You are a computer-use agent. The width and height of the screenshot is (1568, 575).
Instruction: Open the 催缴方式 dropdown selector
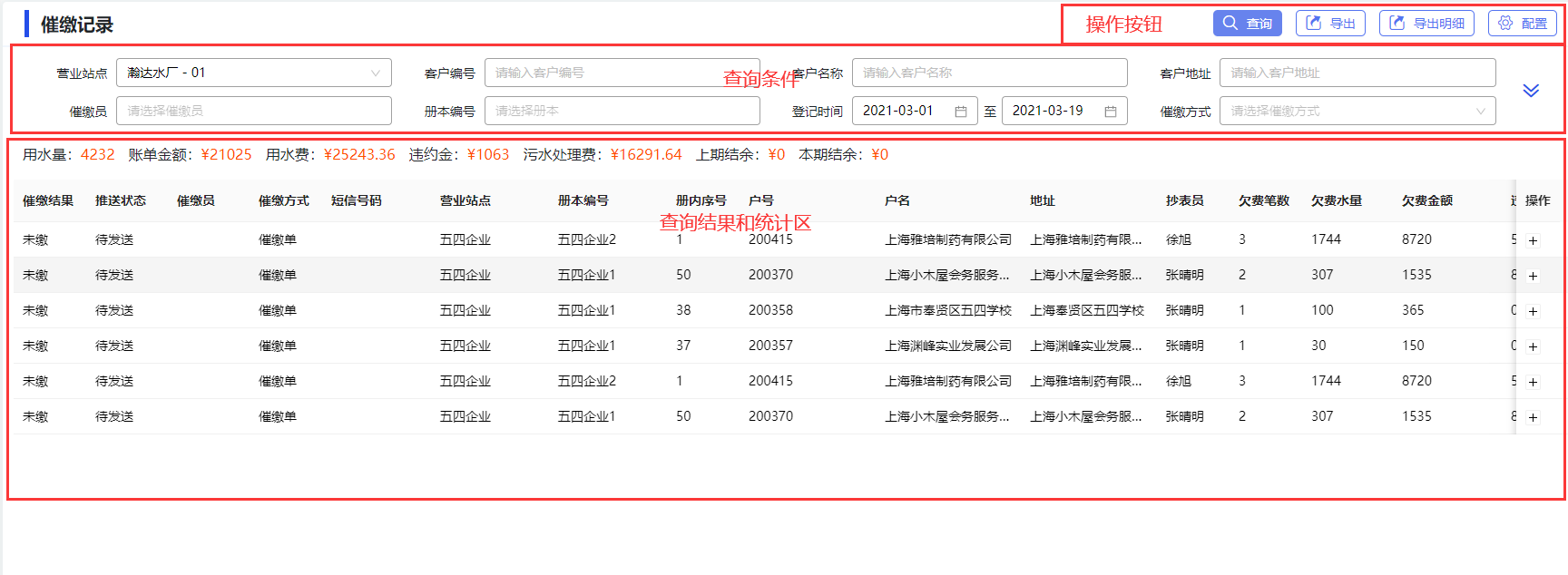1357,111
